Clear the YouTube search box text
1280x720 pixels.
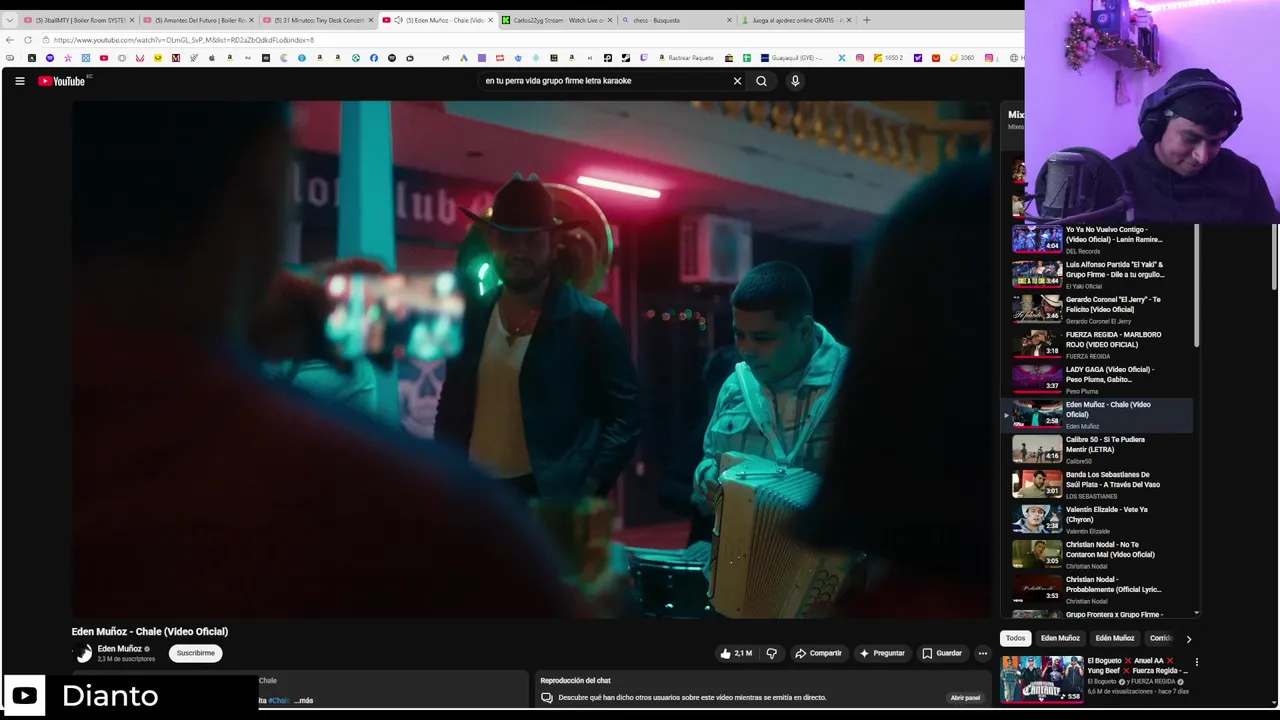(x=737, y=81)
